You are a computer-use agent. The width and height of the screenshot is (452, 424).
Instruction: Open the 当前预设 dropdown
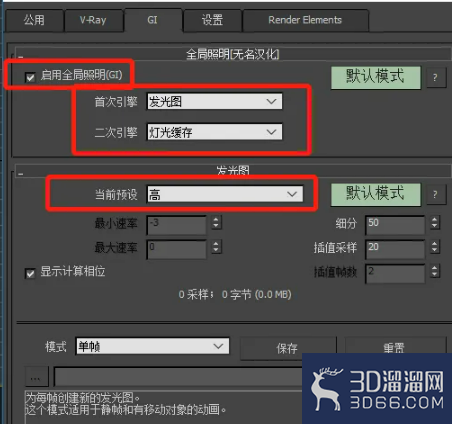tap(225, 194)
